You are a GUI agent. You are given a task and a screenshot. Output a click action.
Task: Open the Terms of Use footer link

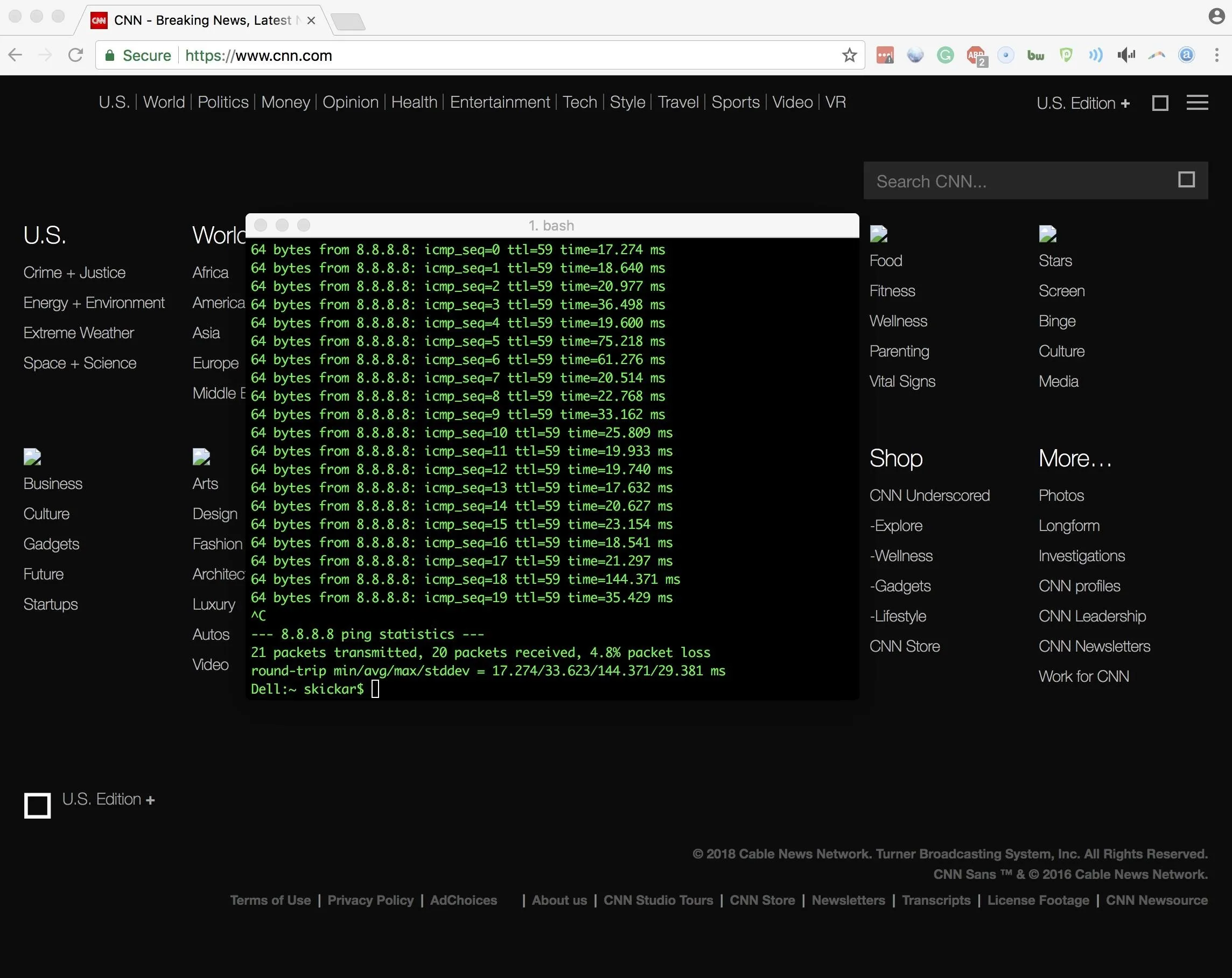click(270, 900)
